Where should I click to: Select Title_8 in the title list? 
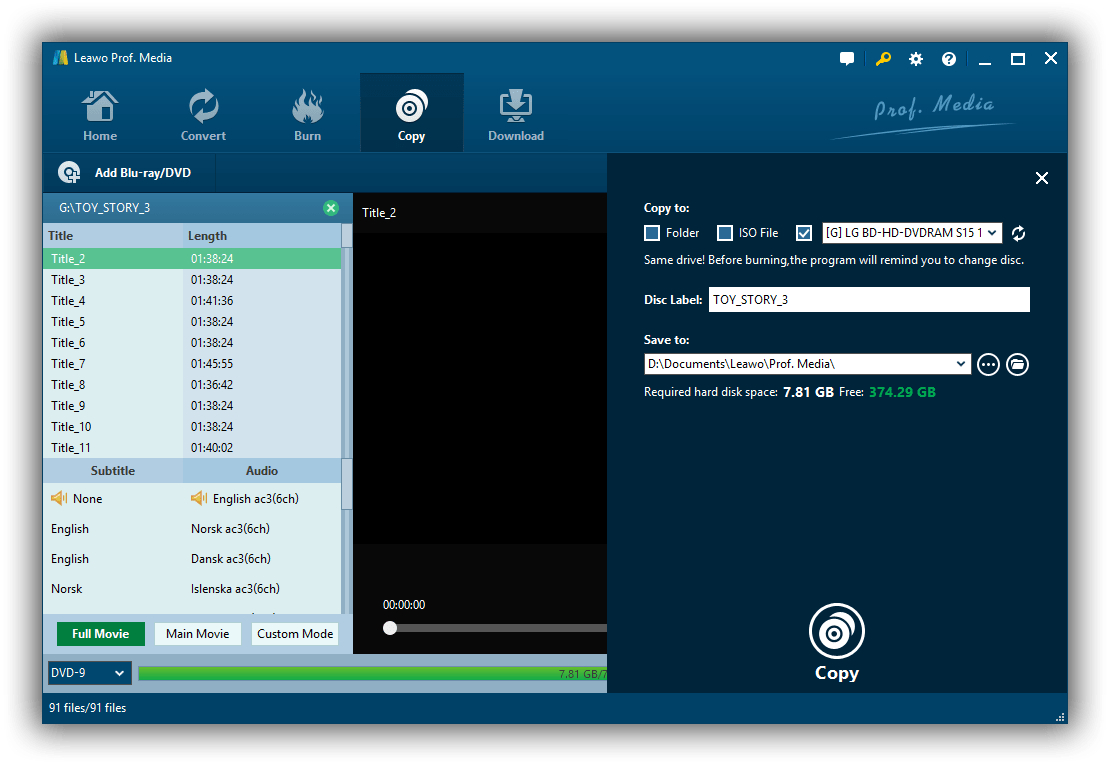click(x=192, y=384)
